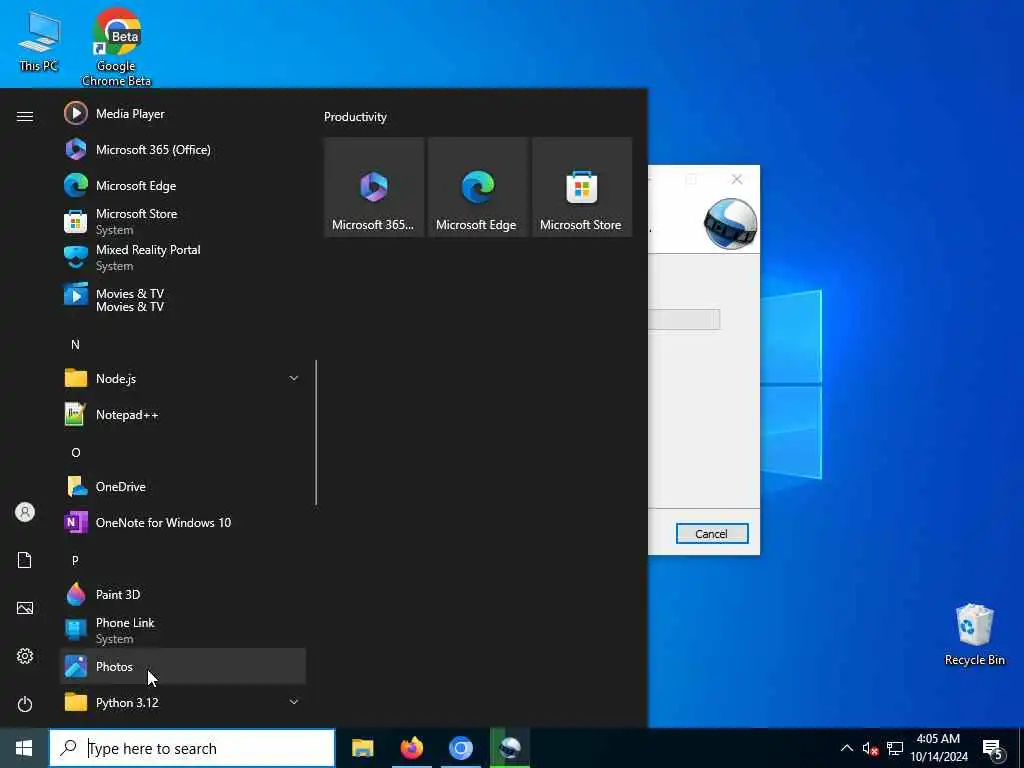The height and width of the screenshot is (768, 1024).
Task: Close the installer dialog window
Action: [x=737, y=179]
